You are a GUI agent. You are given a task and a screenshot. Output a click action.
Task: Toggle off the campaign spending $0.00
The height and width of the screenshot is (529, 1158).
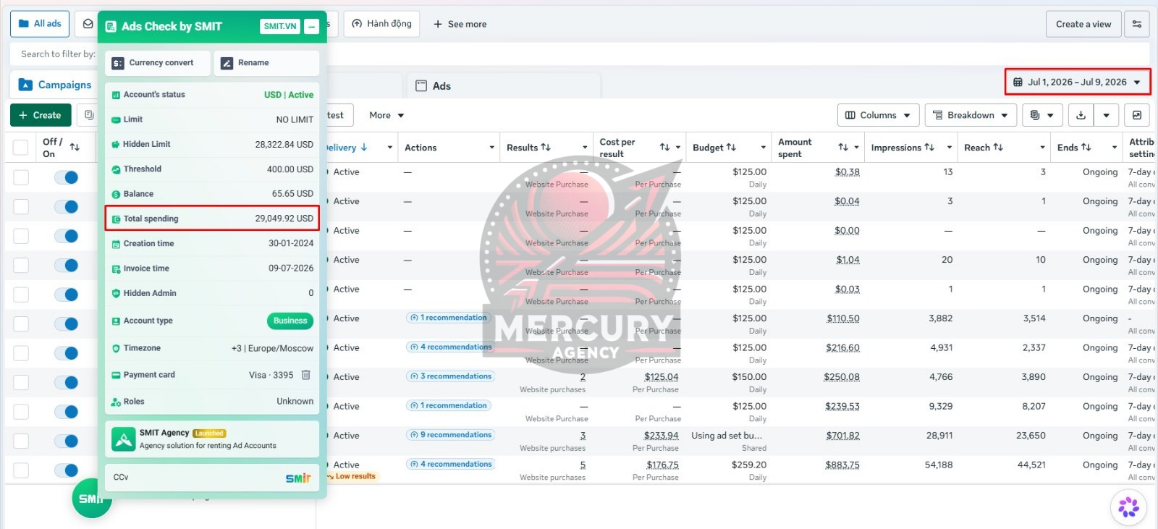(x=66, y=236)
